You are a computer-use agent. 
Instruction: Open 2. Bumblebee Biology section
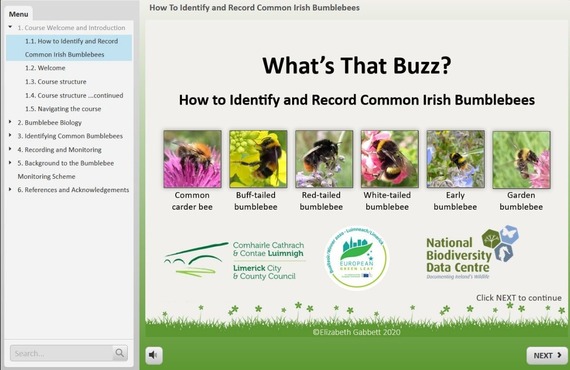(x=49, y=122)
